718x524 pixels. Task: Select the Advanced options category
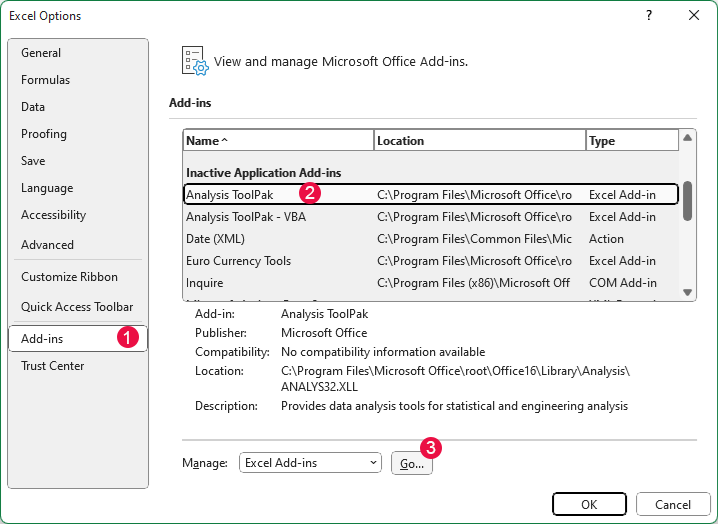pos(47,245)
